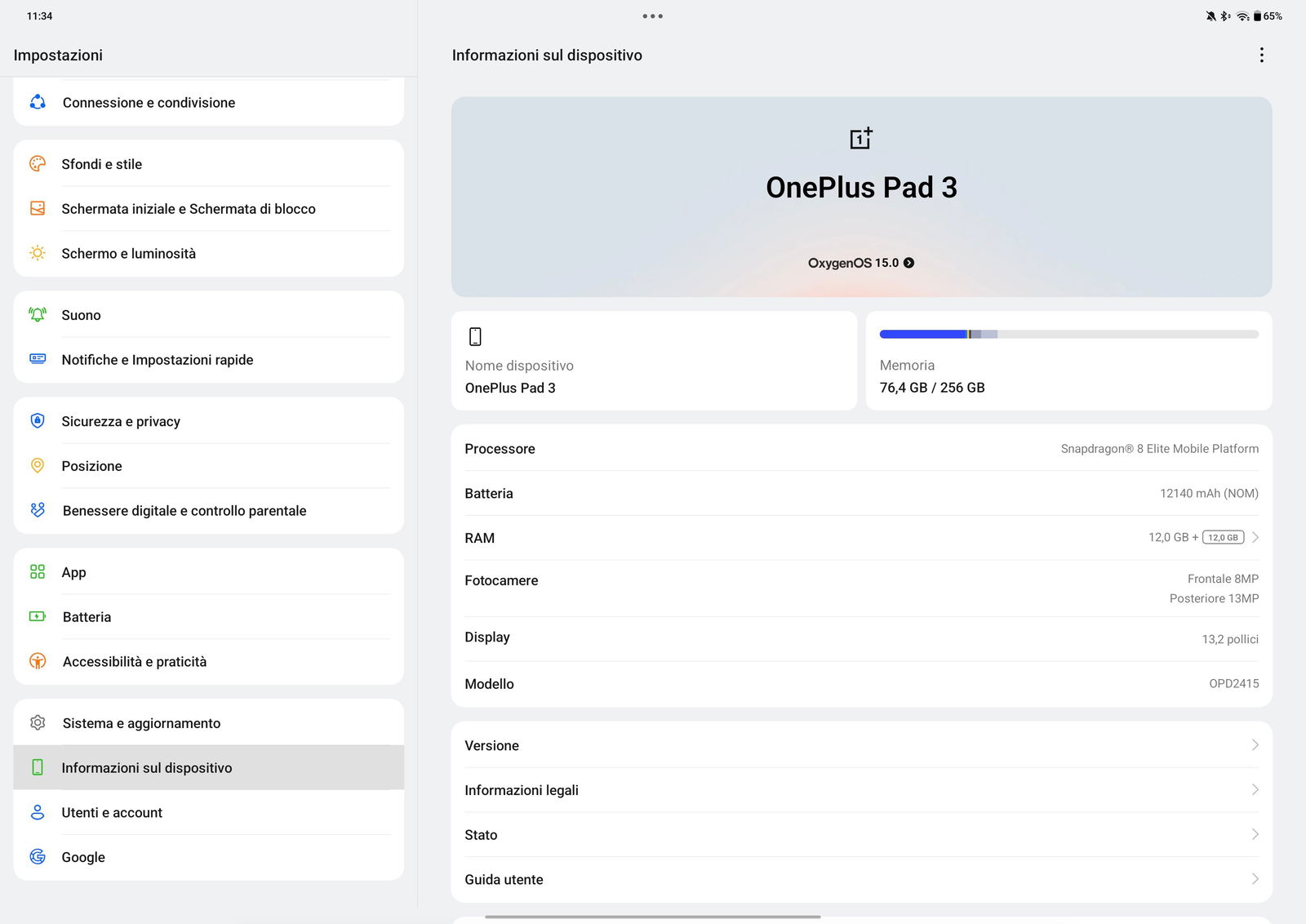Tap the 12,0 GB RAM expansion badge
1306x924 pixels.
(1223, 537)
